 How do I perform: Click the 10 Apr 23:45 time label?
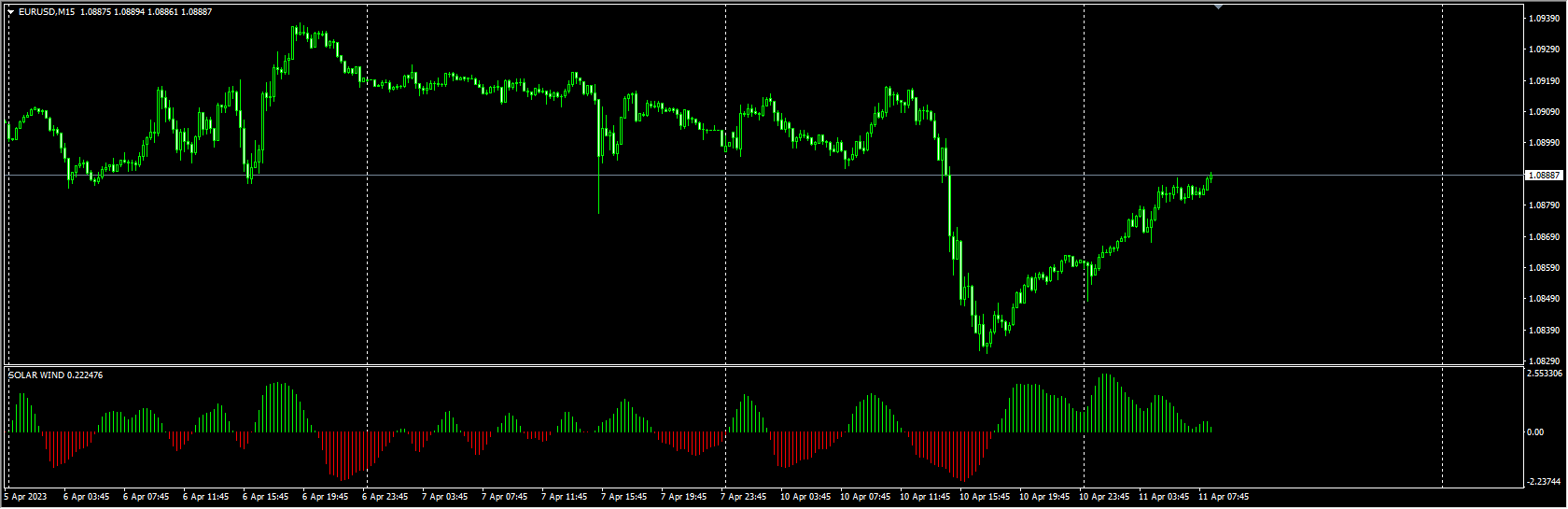1104,497
